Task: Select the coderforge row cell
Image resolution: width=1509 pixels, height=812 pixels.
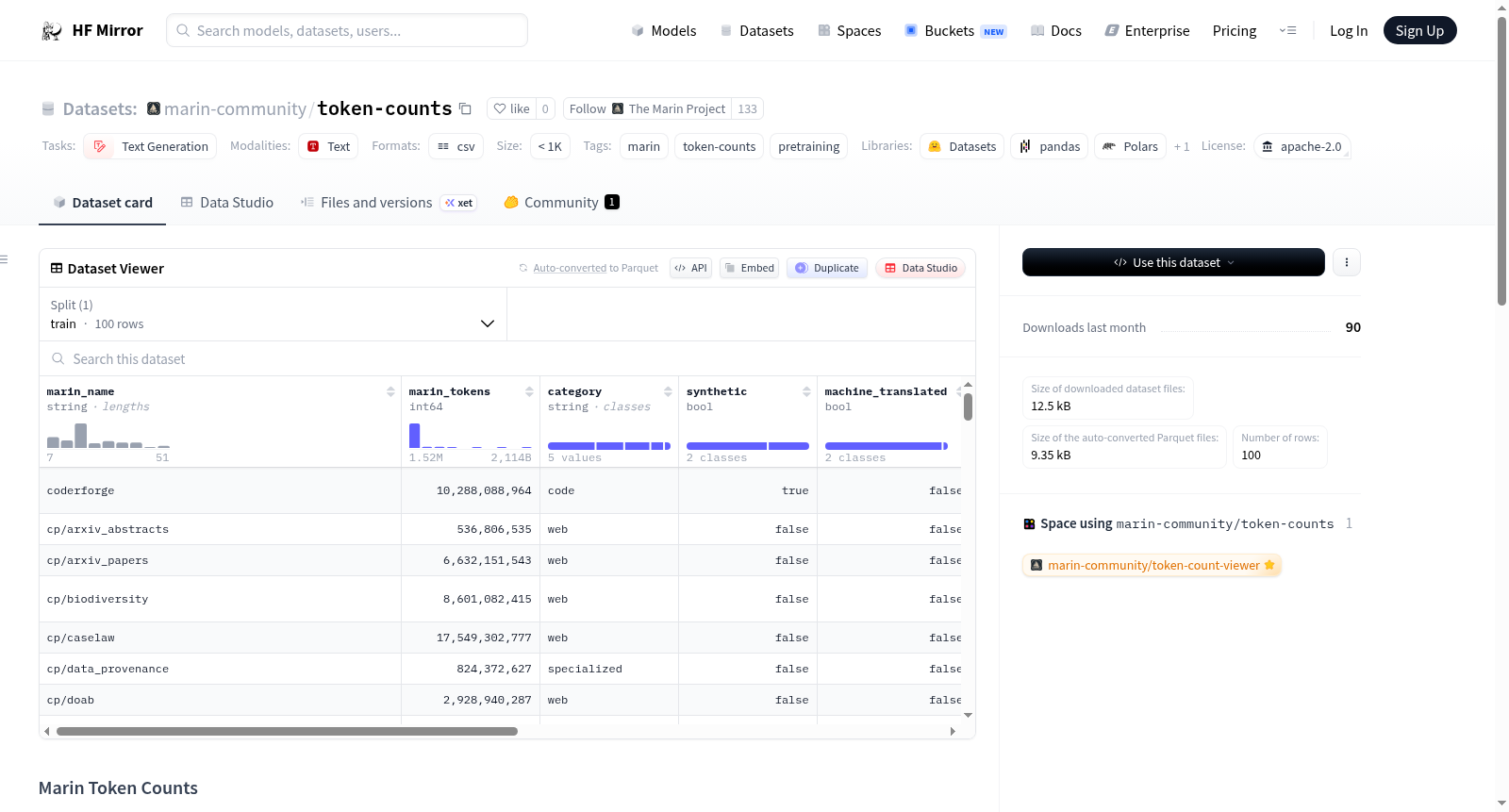Action: click(220, 490)
